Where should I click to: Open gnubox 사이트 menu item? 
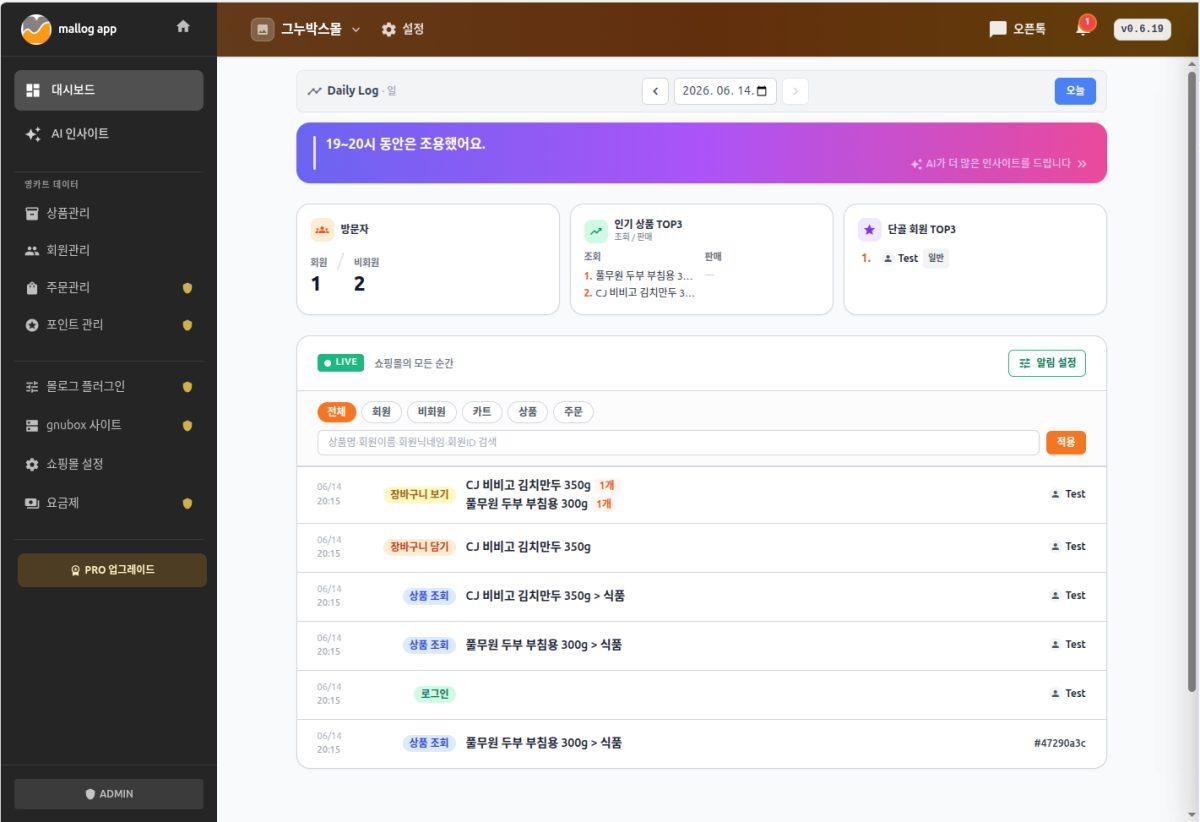coord(109,425)
